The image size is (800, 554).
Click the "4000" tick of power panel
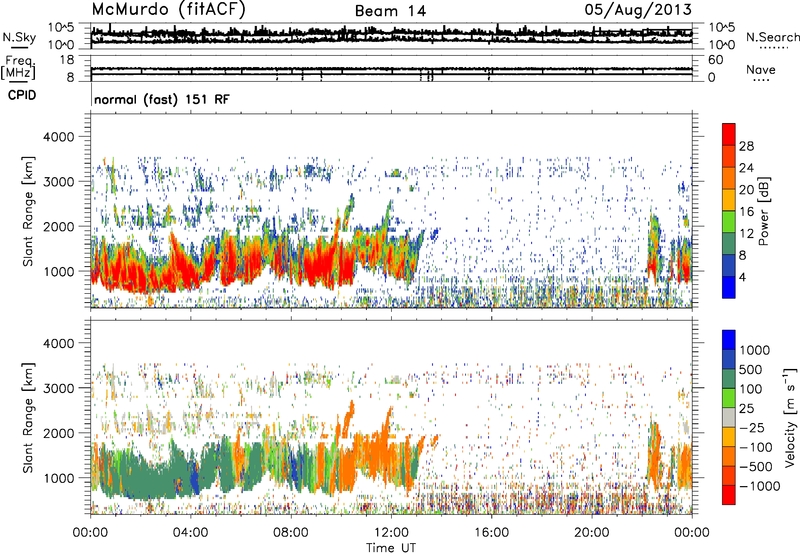point(59,137)
